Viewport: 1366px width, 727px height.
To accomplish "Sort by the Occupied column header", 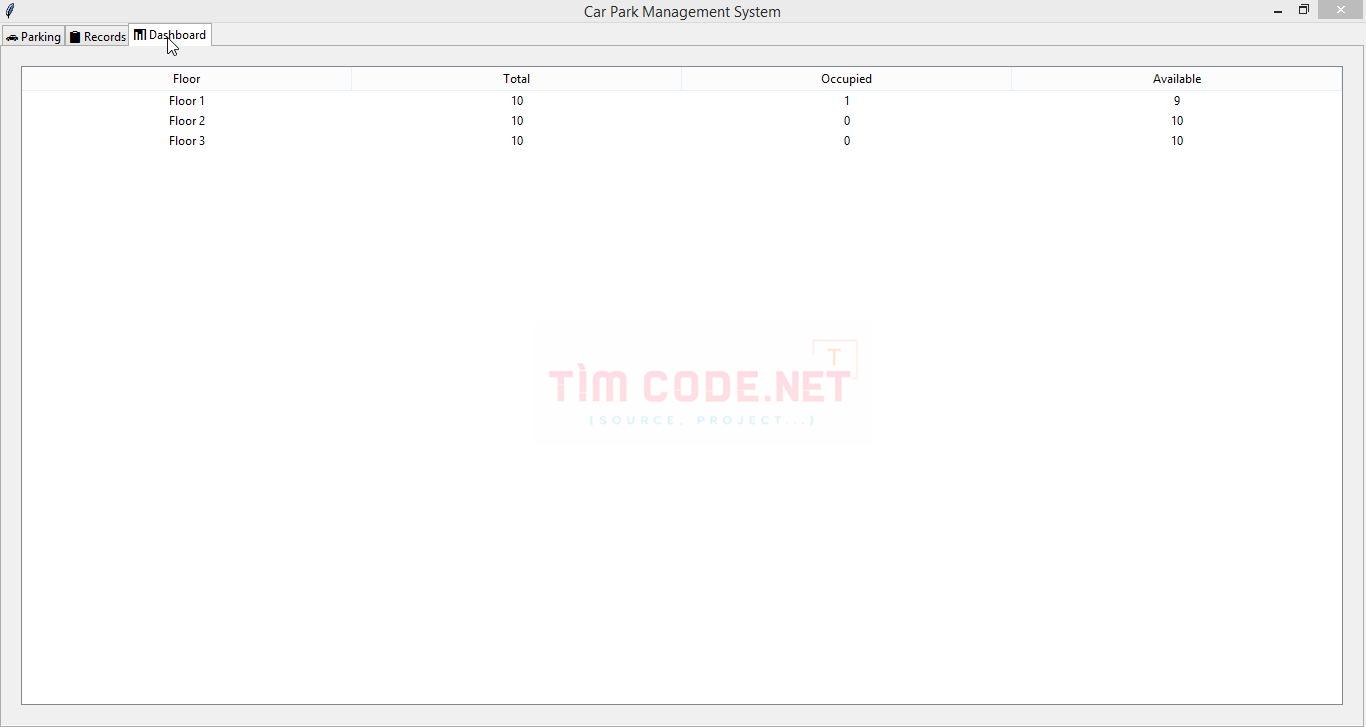I will pyautogui.click(x=847, y=79).
